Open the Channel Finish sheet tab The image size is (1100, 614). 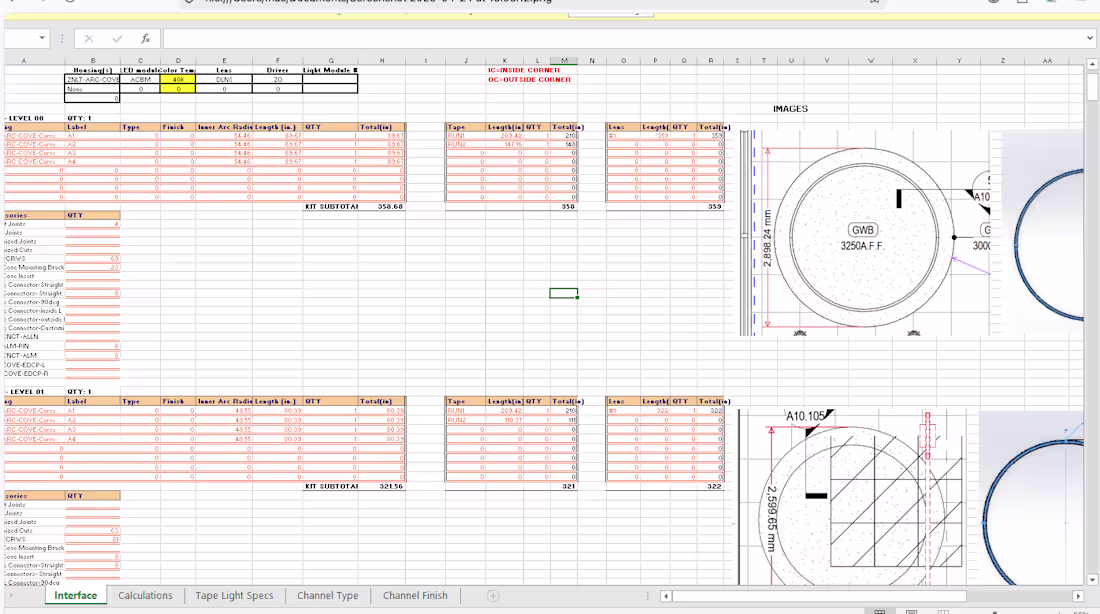pos(415,595)
